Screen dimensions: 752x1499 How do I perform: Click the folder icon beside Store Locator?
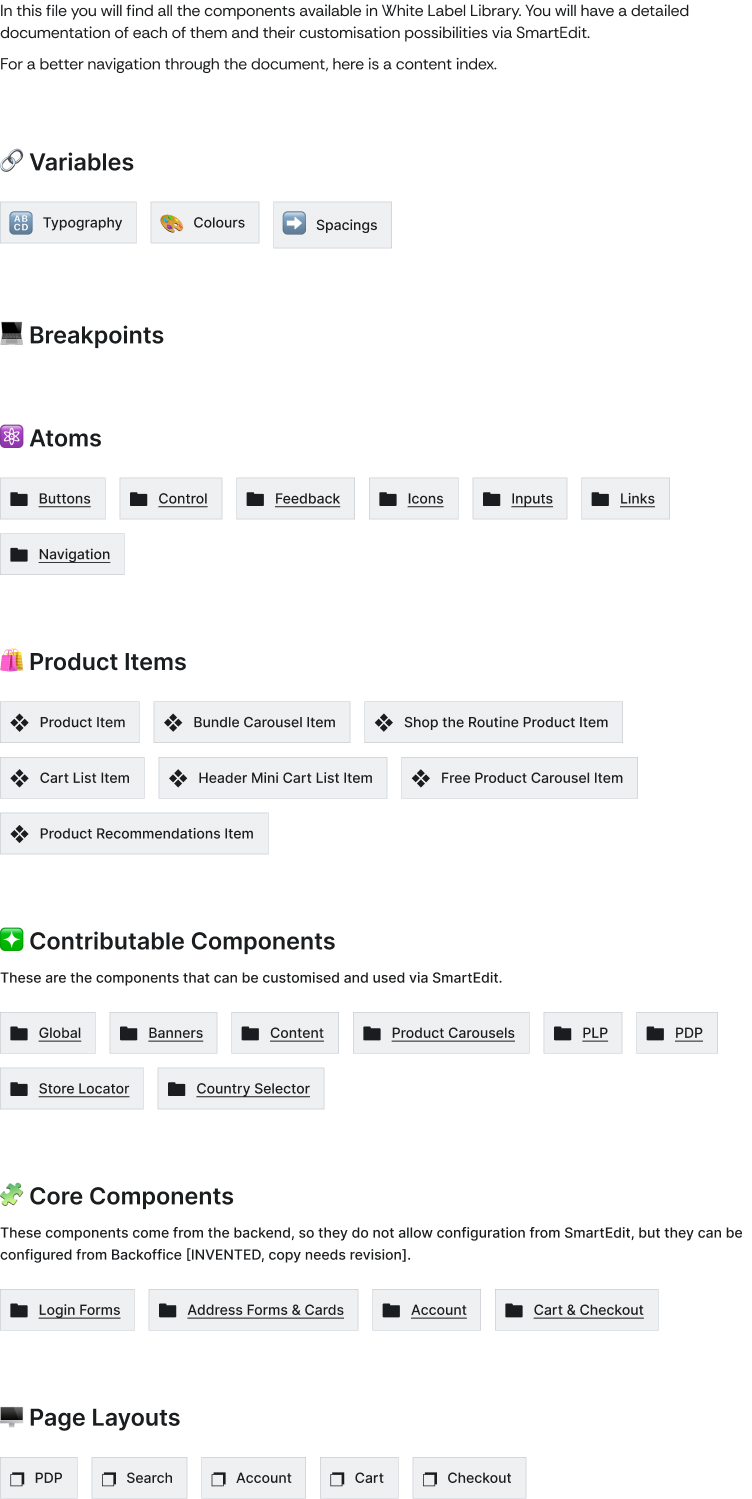[x=19, y=1089]
